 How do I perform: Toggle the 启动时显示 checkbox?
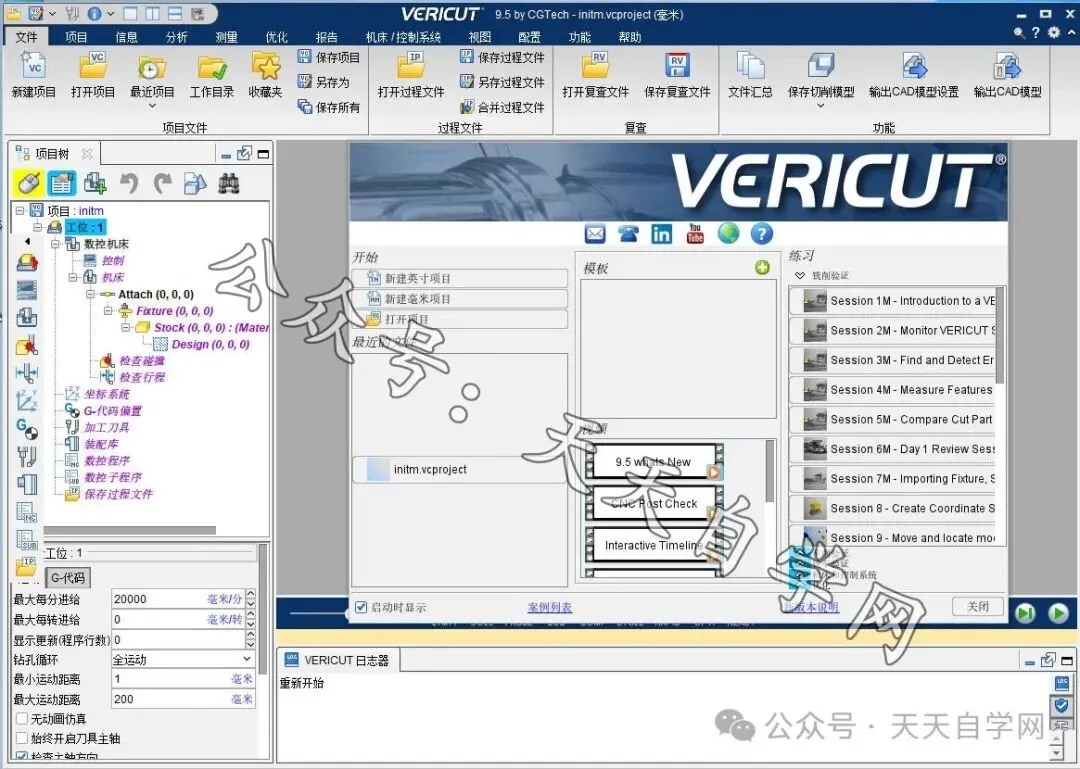[360, 607]
